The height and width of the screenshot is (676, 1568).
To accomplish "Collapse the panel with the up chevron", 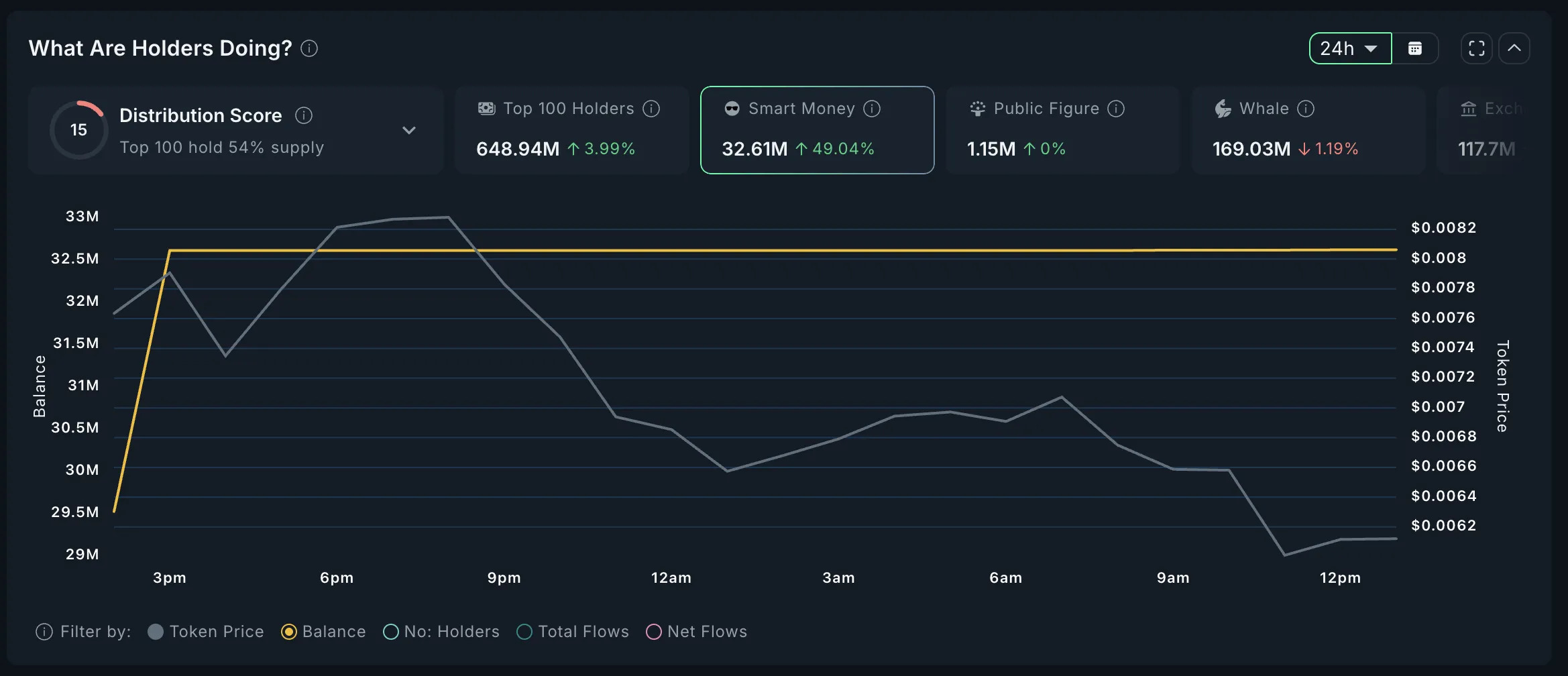I will [x=1514, y=48].
